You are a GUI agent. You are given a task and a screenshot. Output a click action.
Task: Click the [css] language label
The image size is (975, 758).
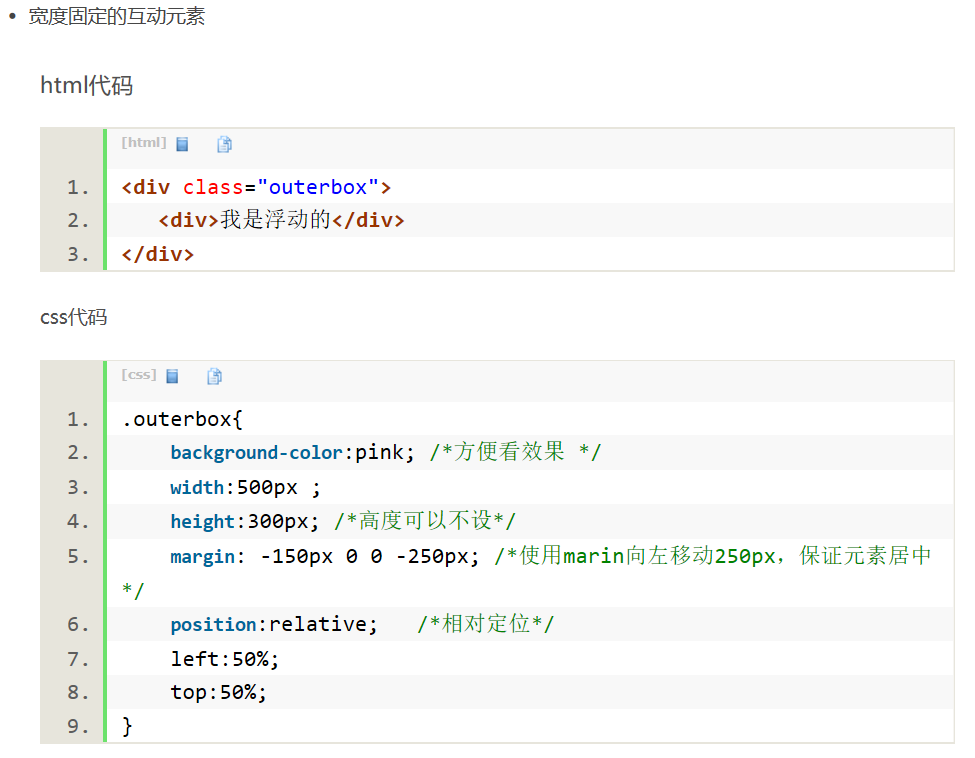click(x=139, y=374)
